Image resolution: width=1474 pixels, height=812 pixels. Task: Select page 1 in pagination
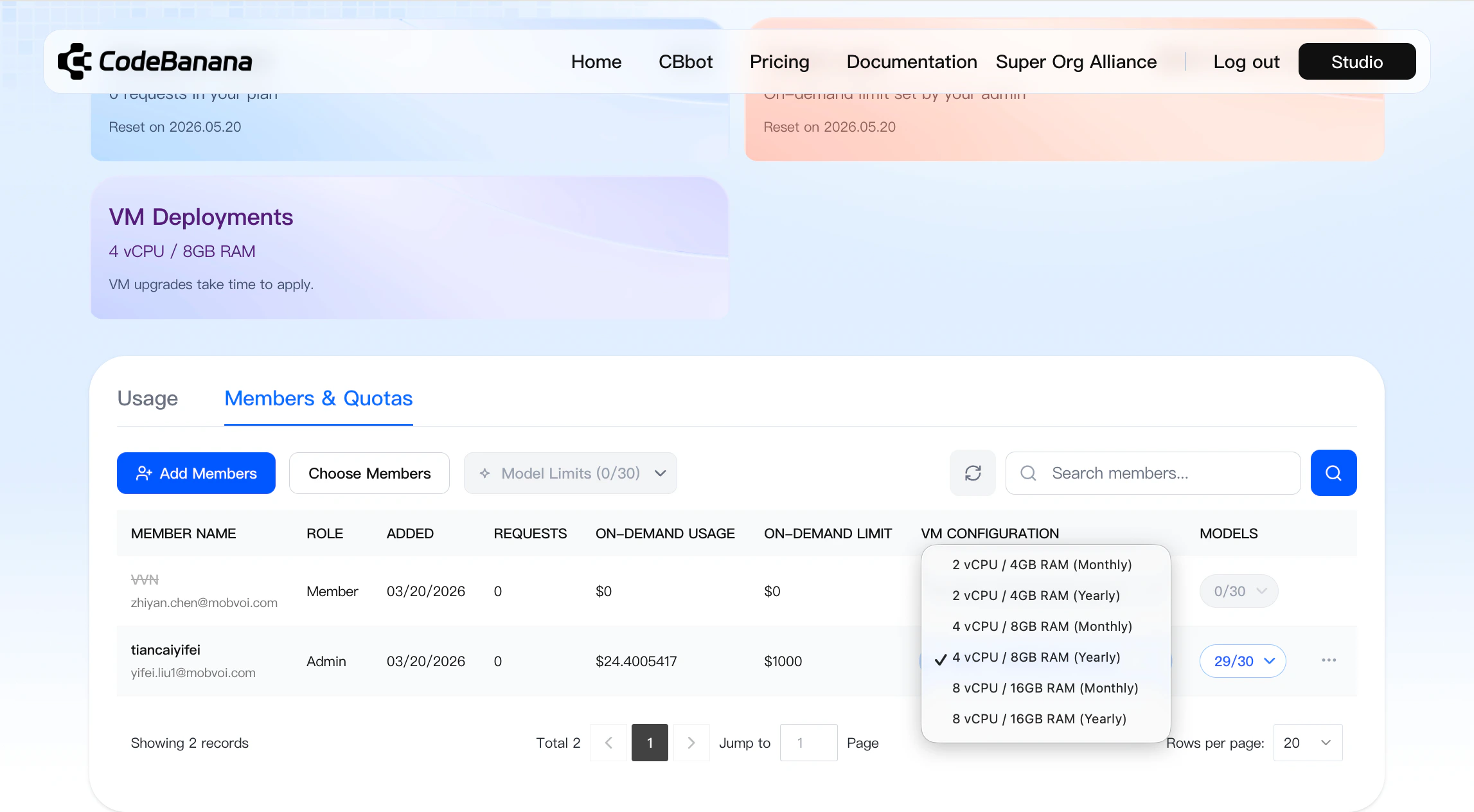[650, 743]
